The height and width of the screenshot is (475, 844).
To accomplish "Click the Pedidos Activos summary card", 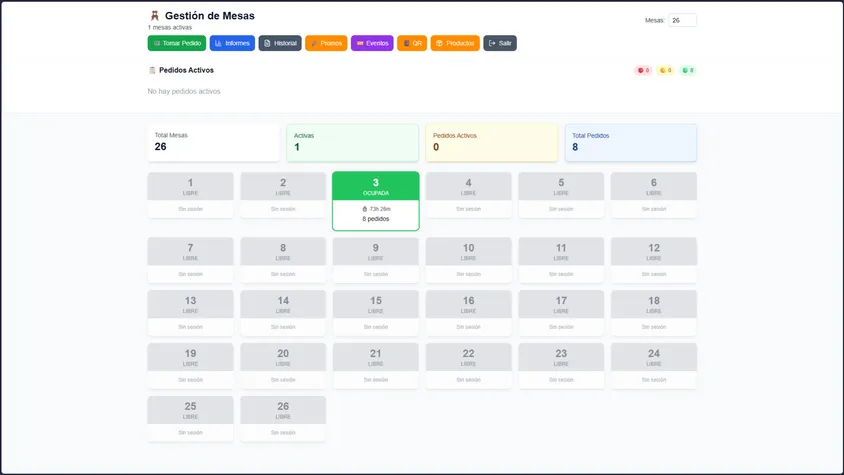I will (x=491, y=143).
